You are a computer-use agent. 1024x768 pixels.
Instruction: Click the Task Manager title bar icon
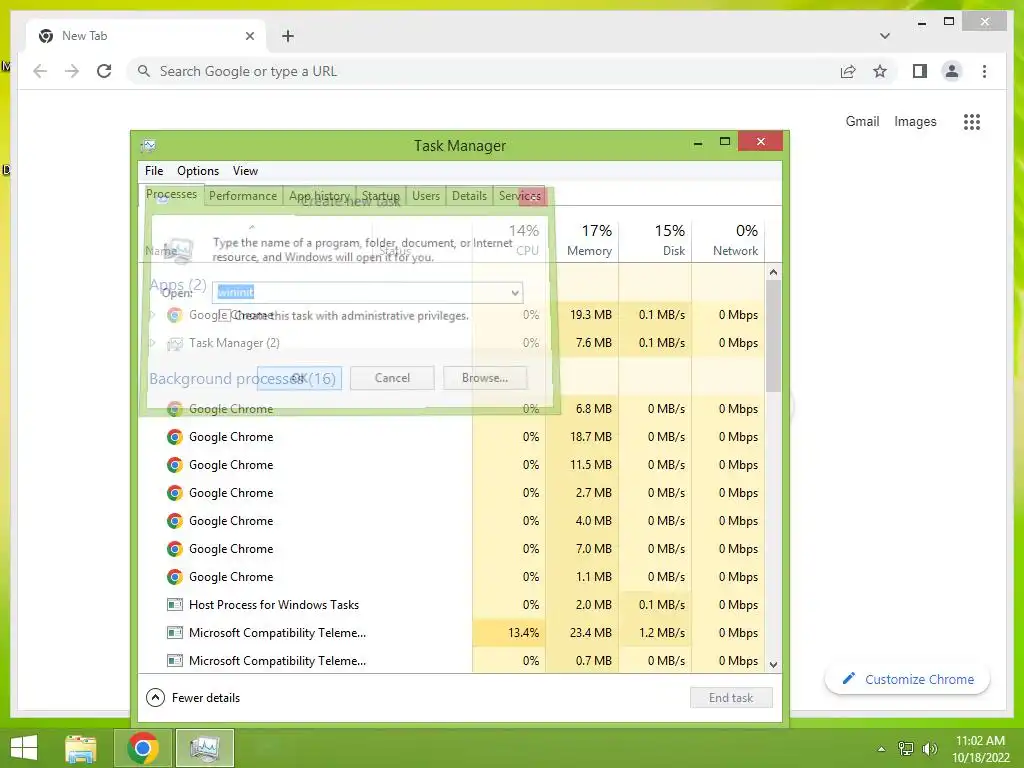pos(148,145)
